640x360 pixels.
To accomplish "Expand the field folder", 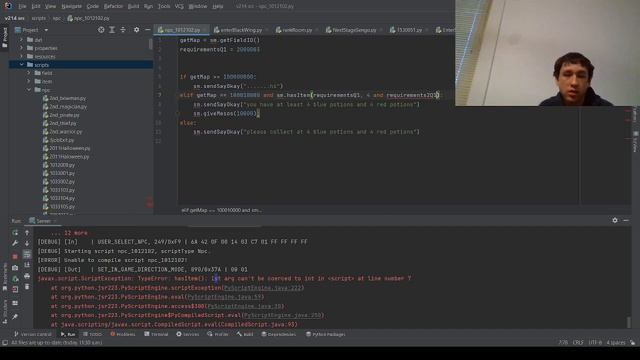I will tap(29, 73).
